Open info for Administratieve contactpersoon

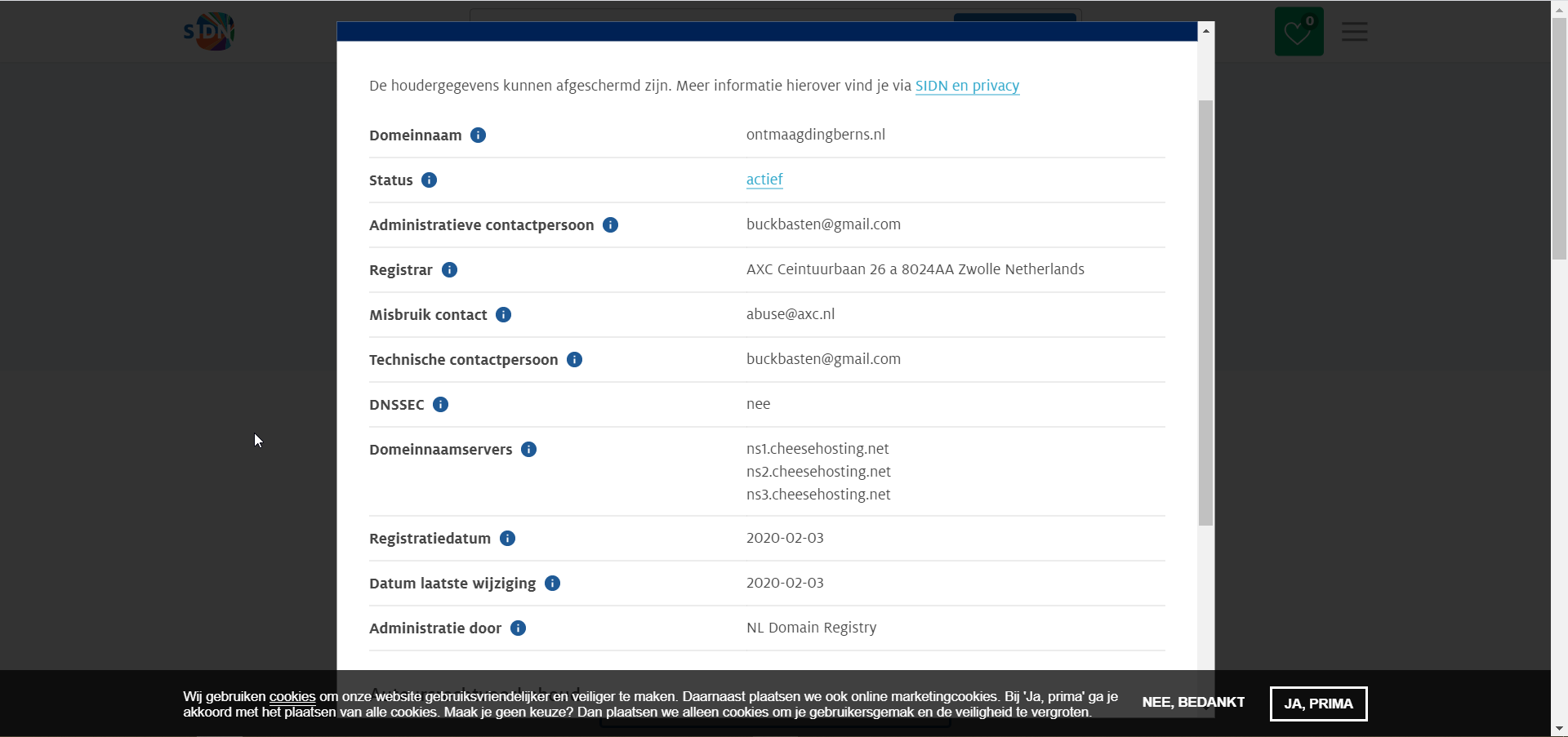(610, 225)
